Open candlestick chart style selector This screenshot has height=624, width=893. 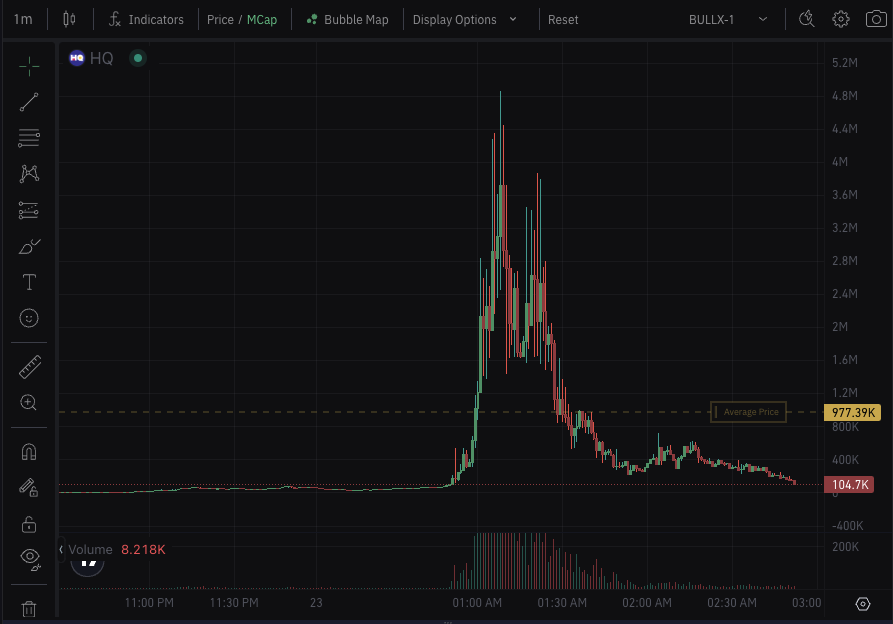pos(69,19)
